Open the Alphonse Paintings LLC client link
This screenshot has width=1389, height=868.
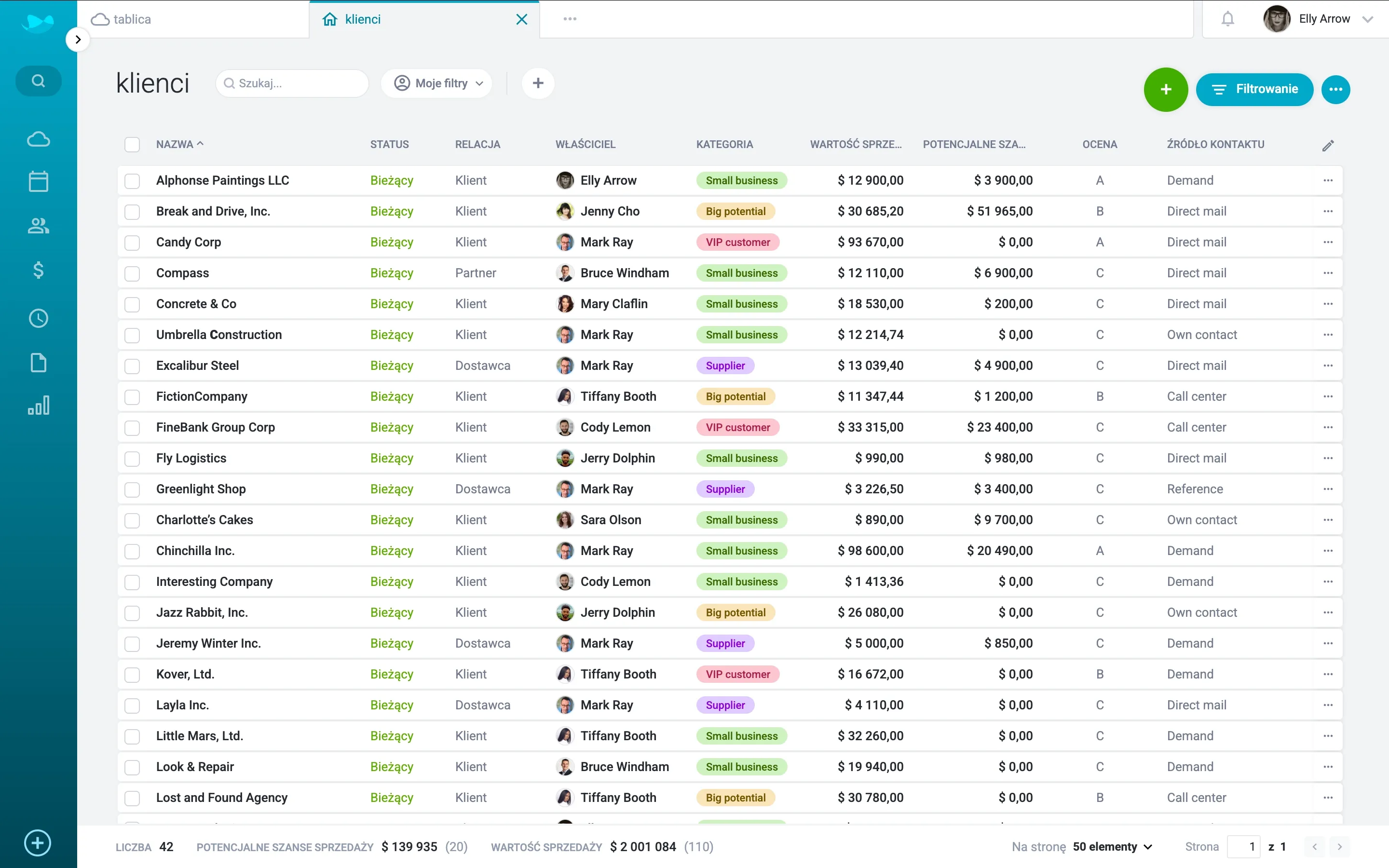click(223, 180)
